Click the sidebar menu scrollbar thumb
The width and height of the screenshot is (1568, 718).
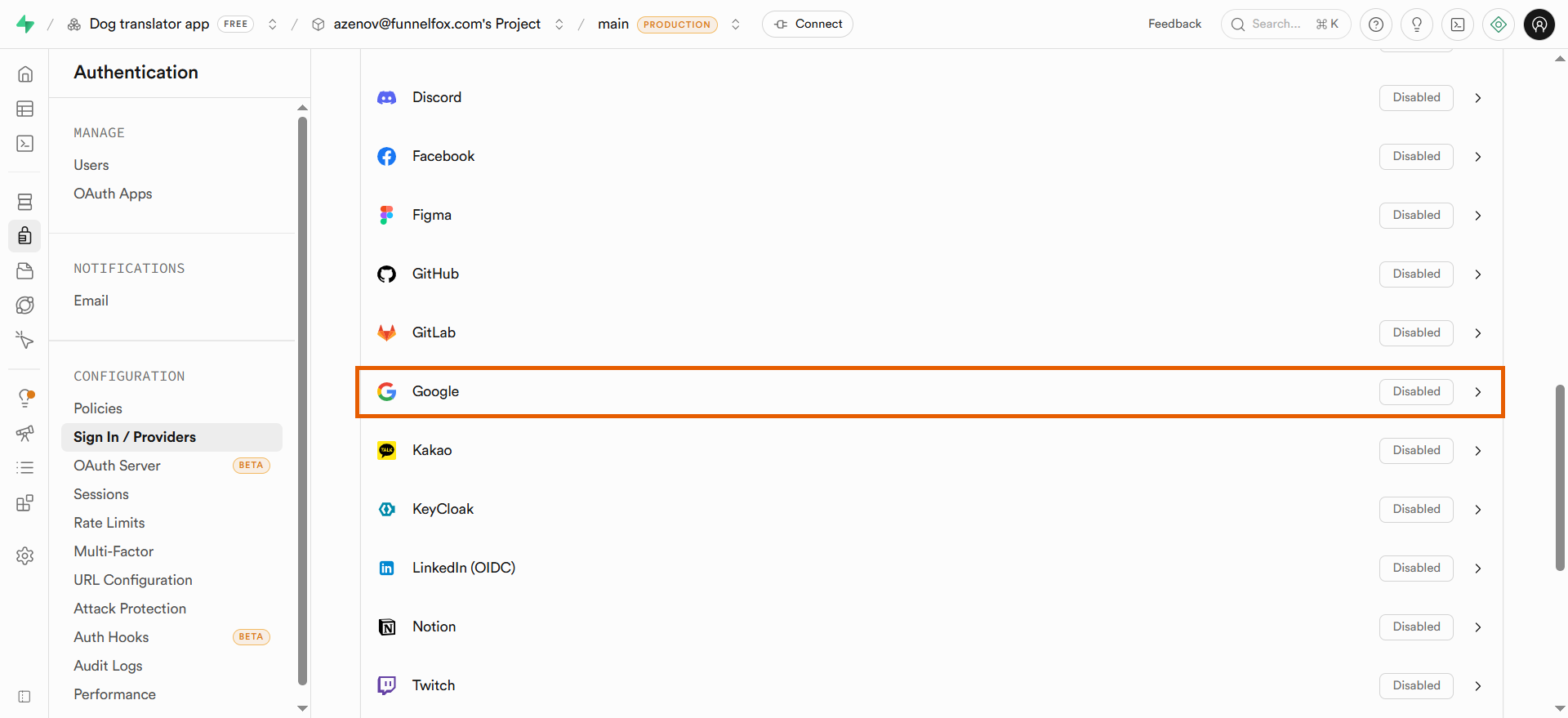pyautogui.click(x=302, y=400)
